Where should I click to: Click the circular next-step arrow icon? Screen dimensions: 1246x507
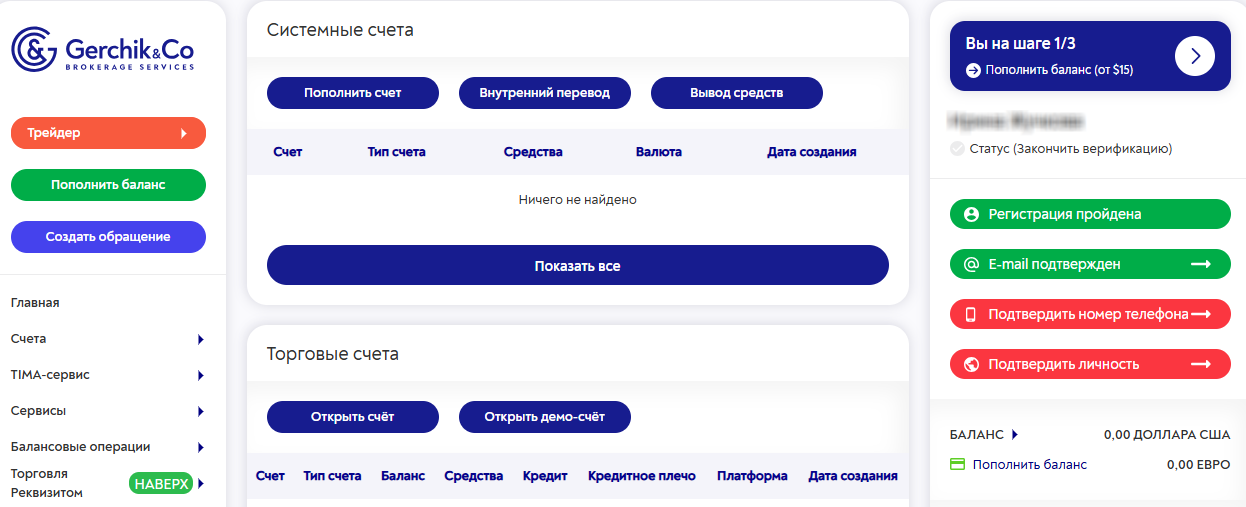tap(1195, 57)
